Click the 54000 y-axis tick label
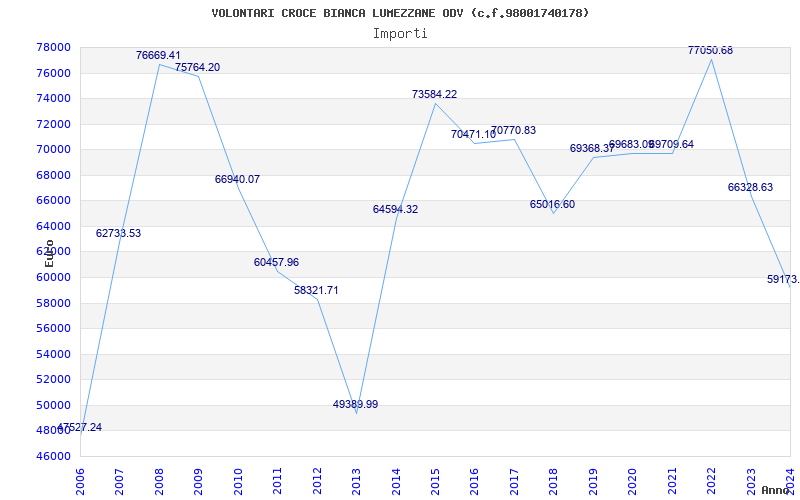Image resolution: width=800 pixels, height=500 pixels. click(x=53, y=354)
